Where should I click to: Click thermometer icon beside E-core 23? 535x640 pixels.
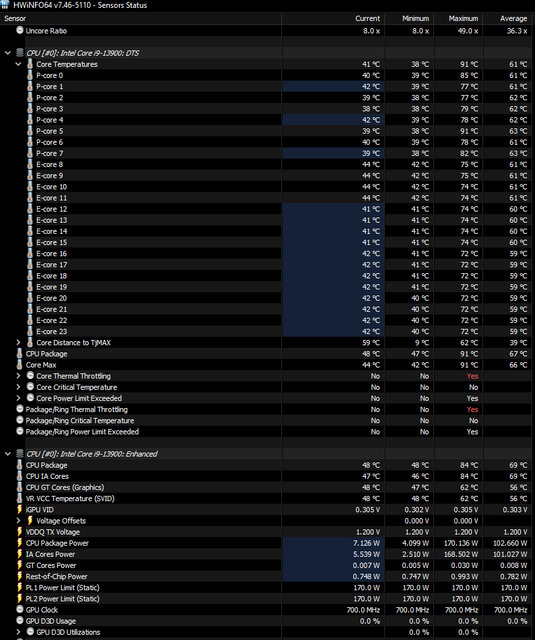click(x=30, y=331)
